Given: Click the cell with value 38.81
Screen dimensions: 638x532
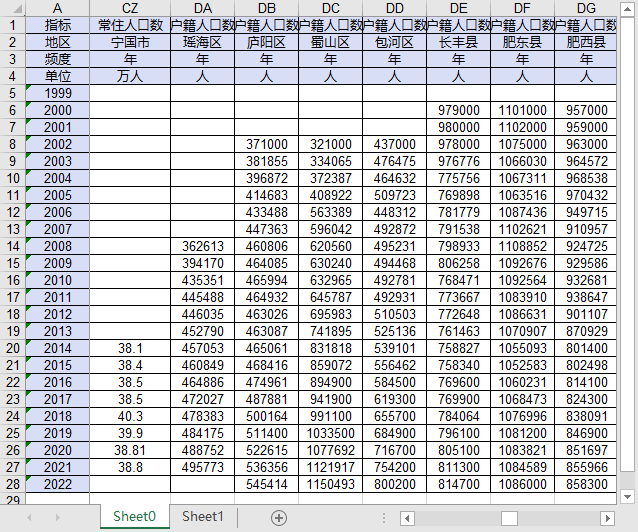Looking at the screenshot, I should [x=130, y=450].
